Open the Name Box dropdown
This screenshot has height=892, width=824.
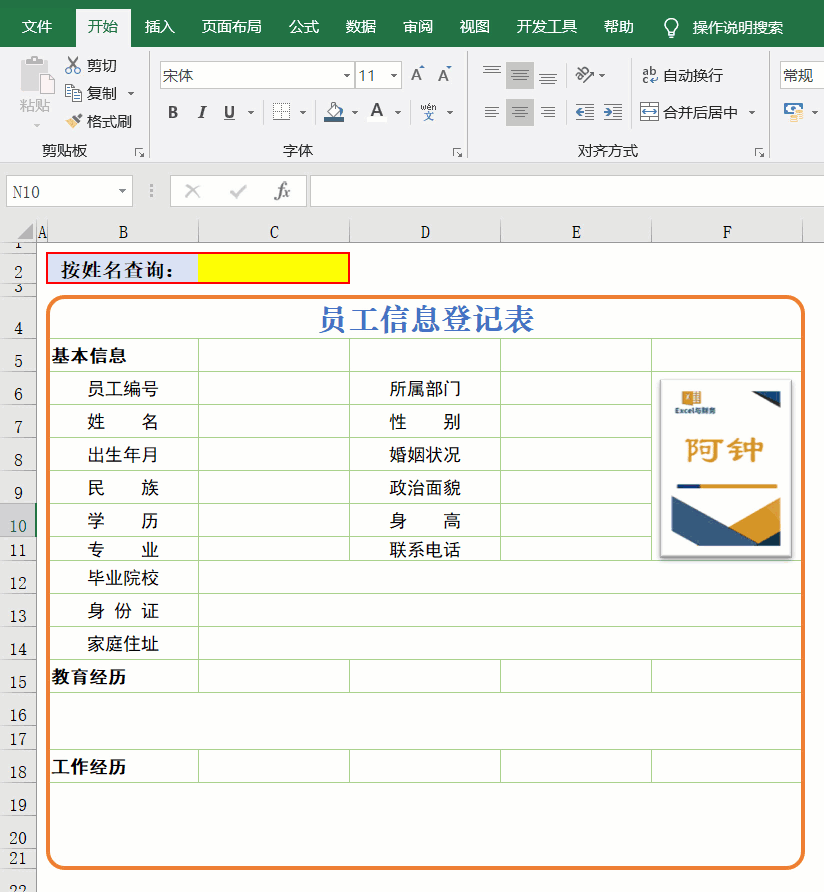click(x=122, y=191)
